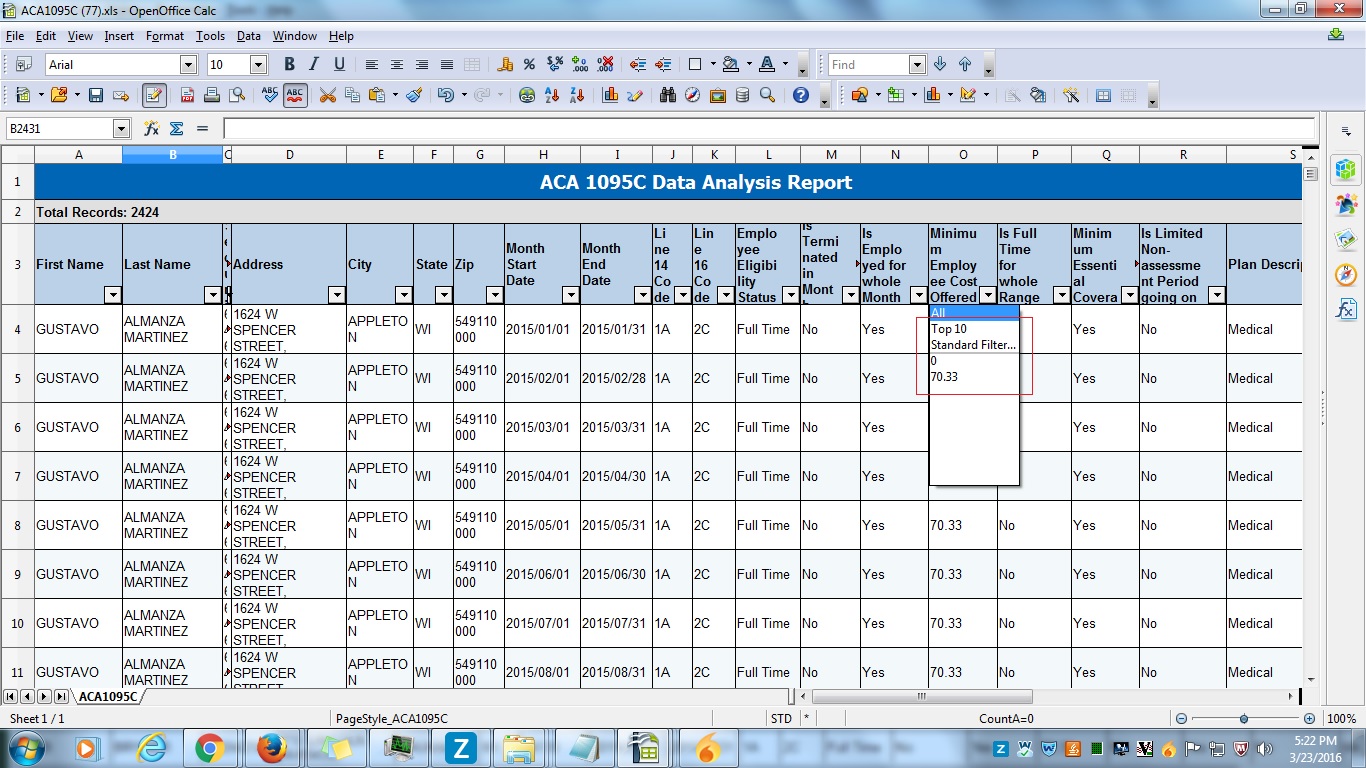1366x768 pixels.
Task: Apply percent number format
Action: [x=529, y=64]
